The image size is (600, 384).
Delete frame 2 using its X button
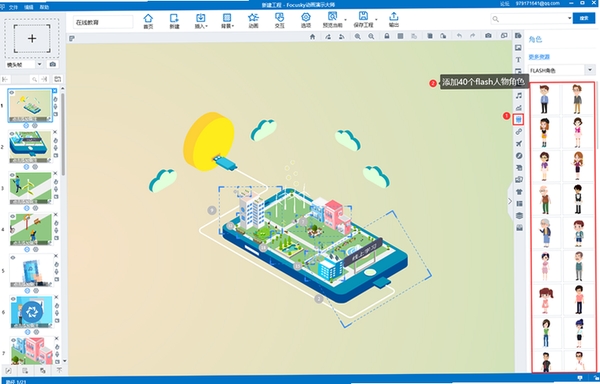[55, 132]
